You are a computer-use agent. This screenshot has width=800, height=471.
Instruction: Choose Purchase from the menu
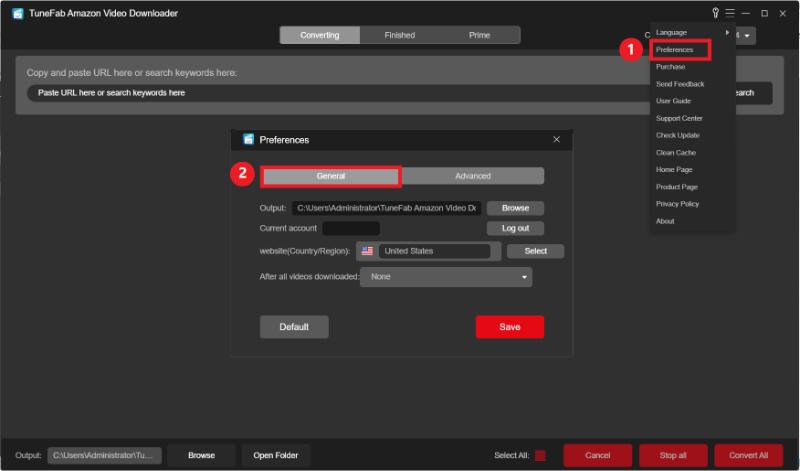click(670, 67)
